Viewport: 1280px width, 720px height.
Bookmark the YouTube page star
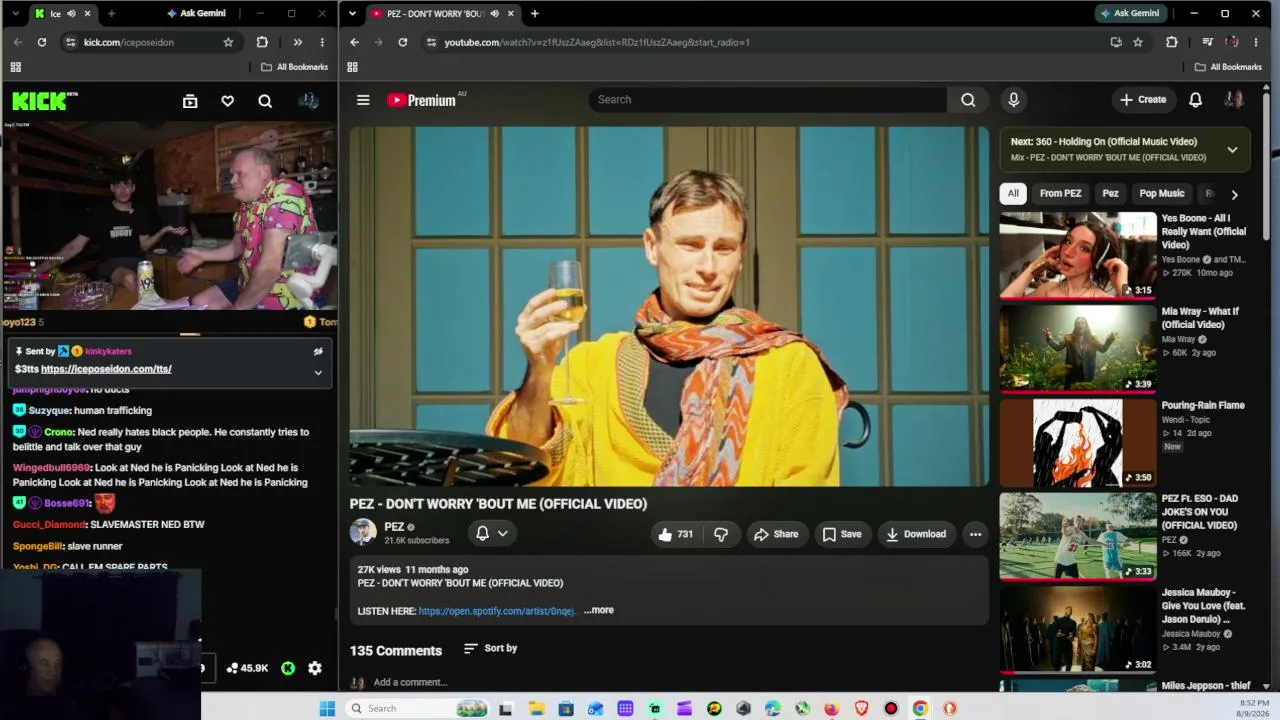[1138, 42]
